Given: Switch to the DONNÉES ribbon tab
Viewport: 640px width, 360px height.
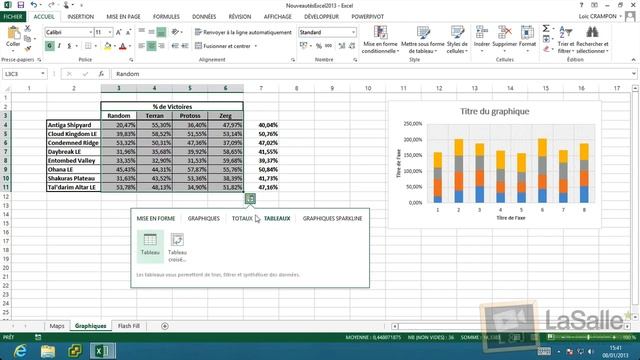Looking at the screenshot, I should 204,17.
